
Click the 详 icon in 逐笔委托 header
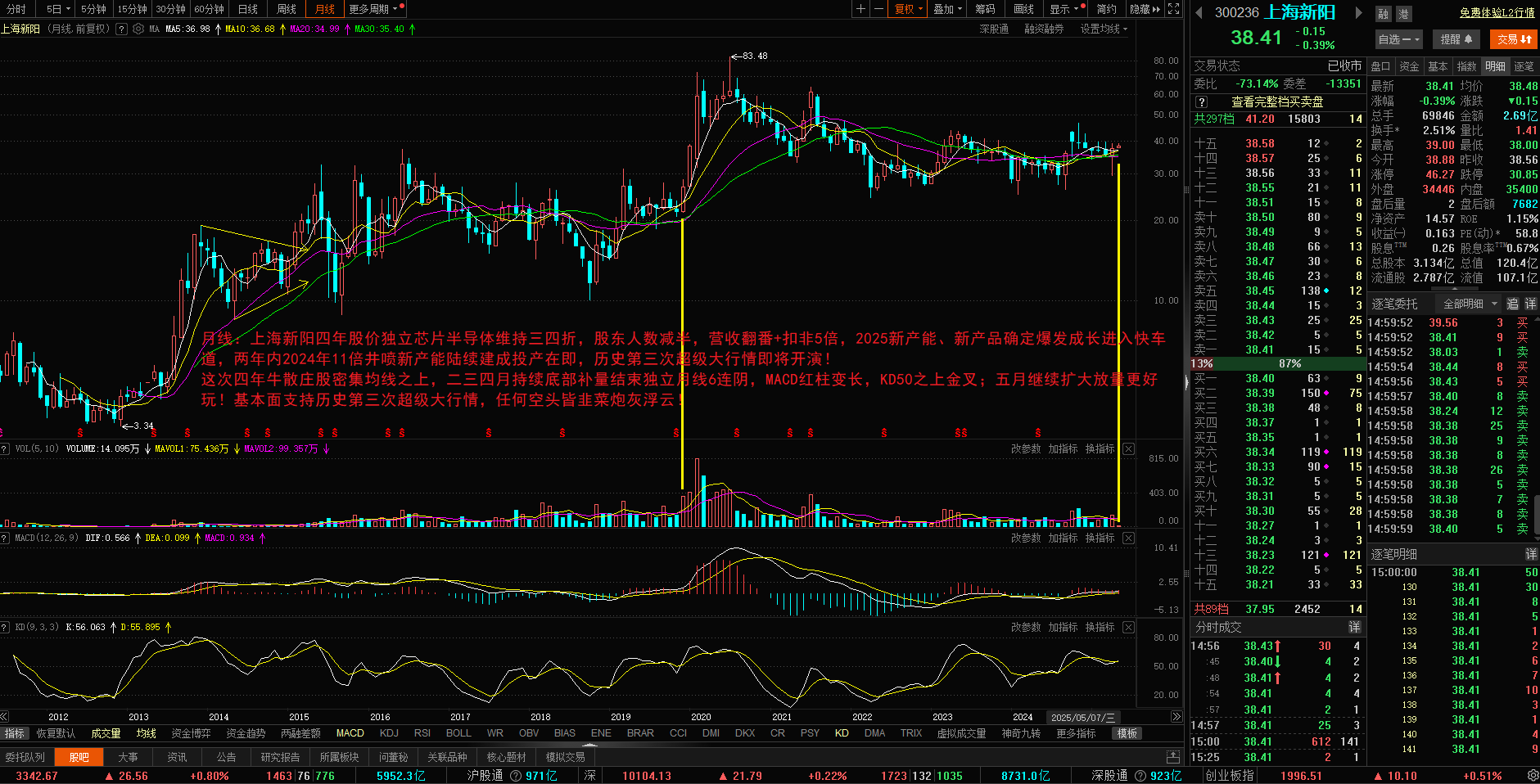click(1530, 304)
